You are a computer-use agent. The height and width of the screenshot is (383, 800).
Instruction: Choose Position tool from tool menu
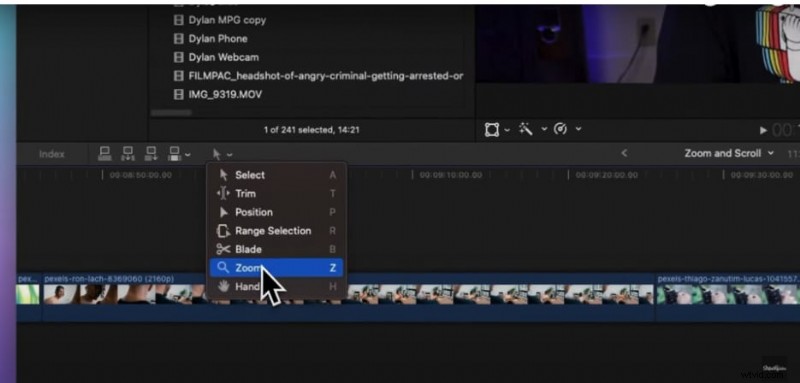tap(276, 212)
